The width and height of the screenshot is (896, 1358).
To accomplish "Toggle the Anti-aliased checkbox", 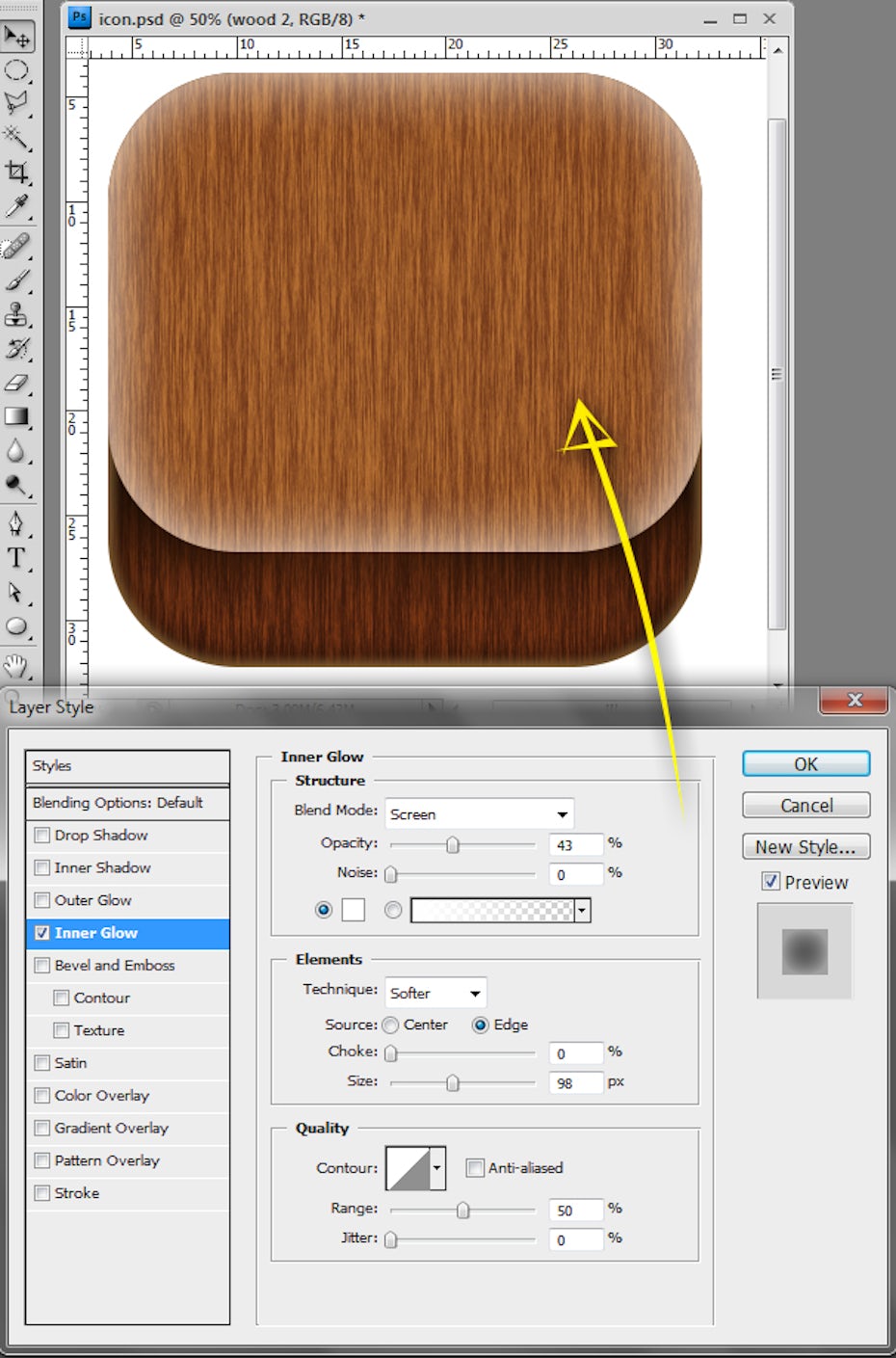I will pos(475,1168).
